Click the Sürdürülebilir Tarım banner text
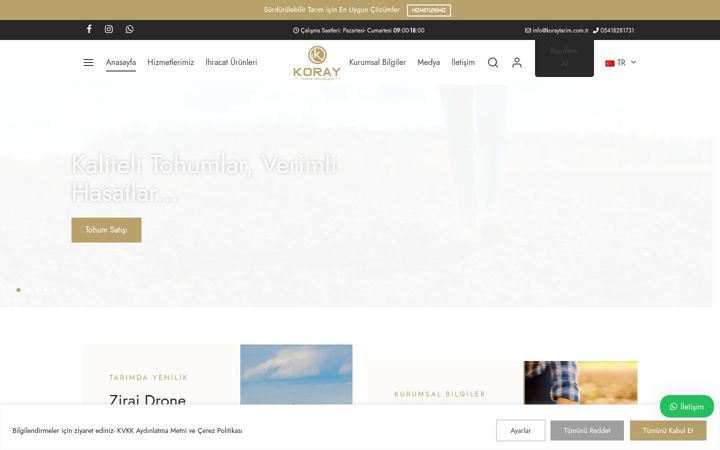 click(x=332, y=10)
